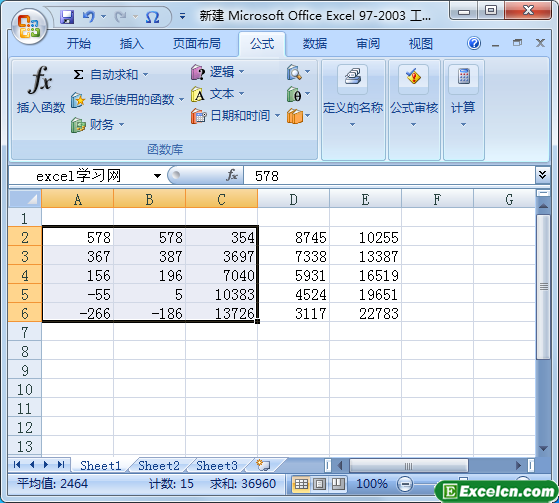Image resolution: width=559 pixels, height=503 pixels.
Task: Expand the Calculation dropdown arrow
Action: pyautogui.click(x=463, y=124)
